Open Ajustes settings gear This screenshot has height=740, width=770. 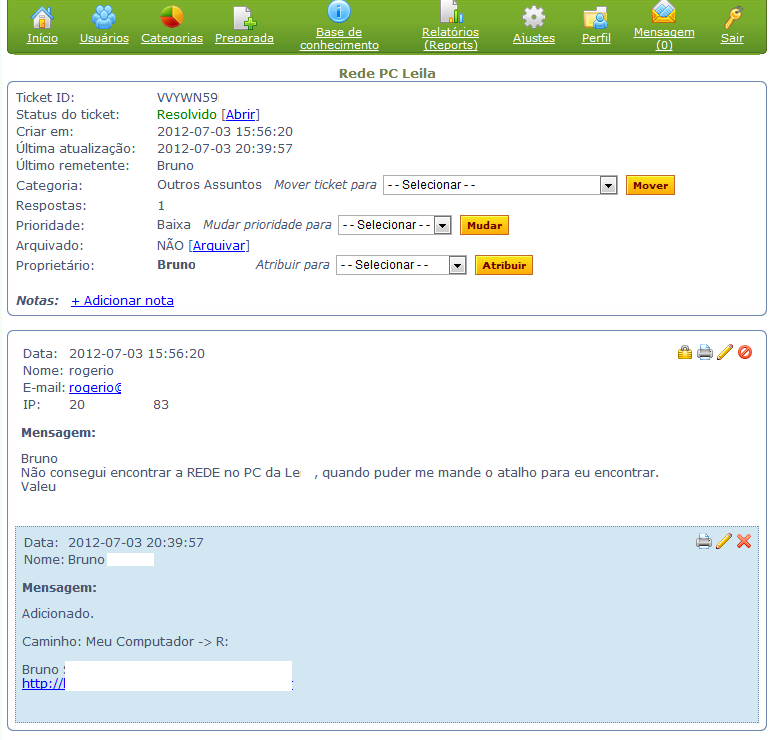point(534,26)
